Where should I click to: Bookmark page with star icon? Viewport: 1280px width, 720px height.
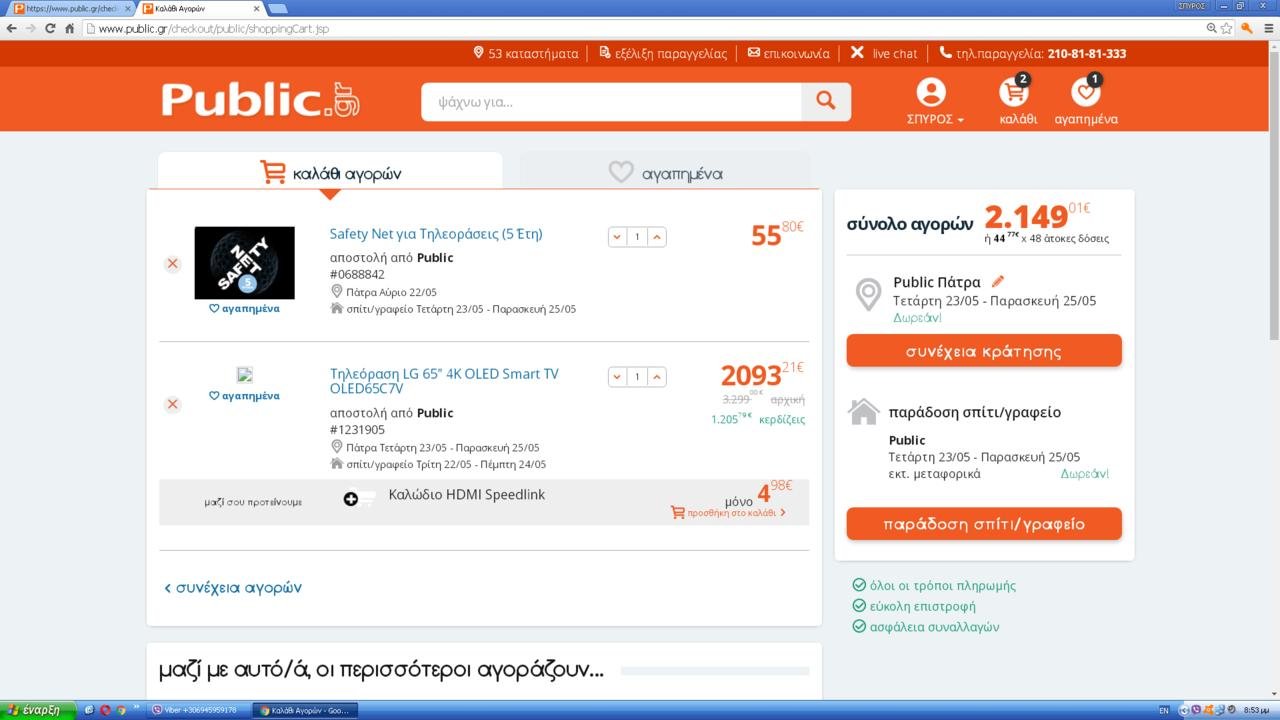tap(1226, 28)
